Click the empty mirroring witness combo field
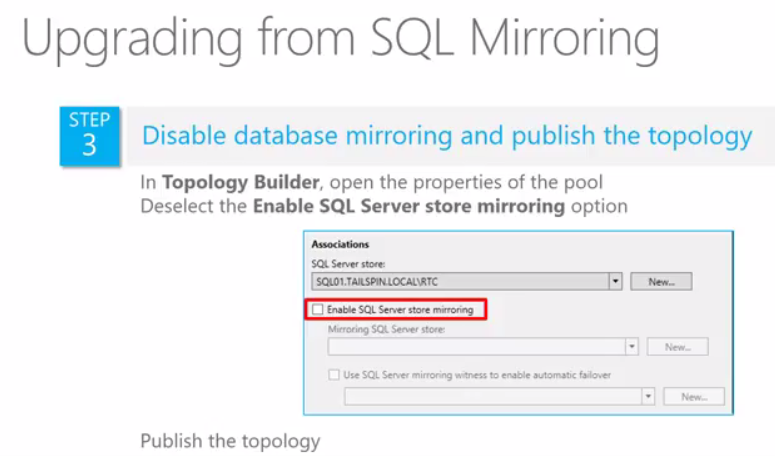775x456 pixels. (x=492, y=397)
